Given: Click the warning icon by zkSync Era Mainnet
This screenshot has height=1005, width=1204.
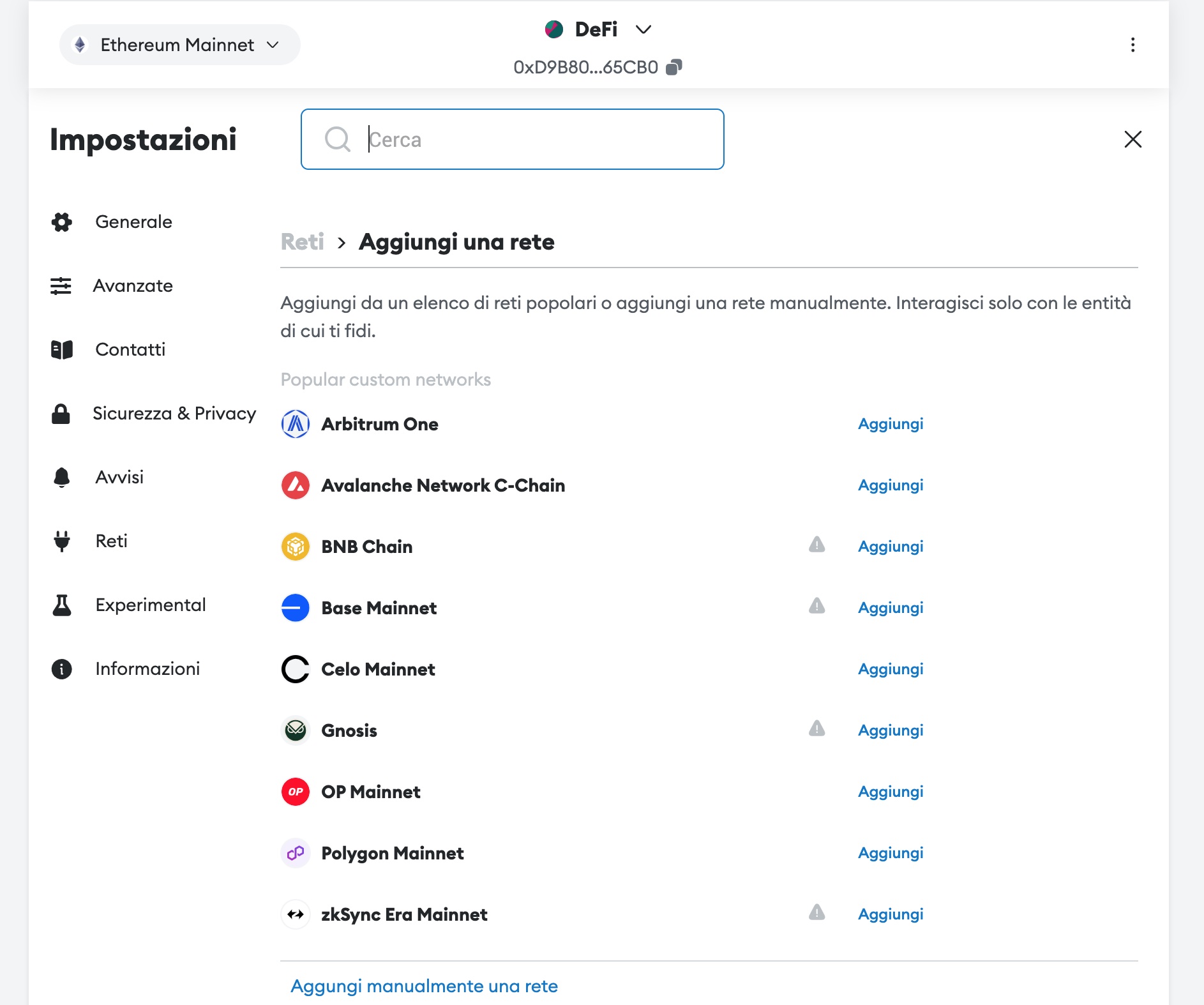Looking at the screenshot, I should tap(816, 912).
